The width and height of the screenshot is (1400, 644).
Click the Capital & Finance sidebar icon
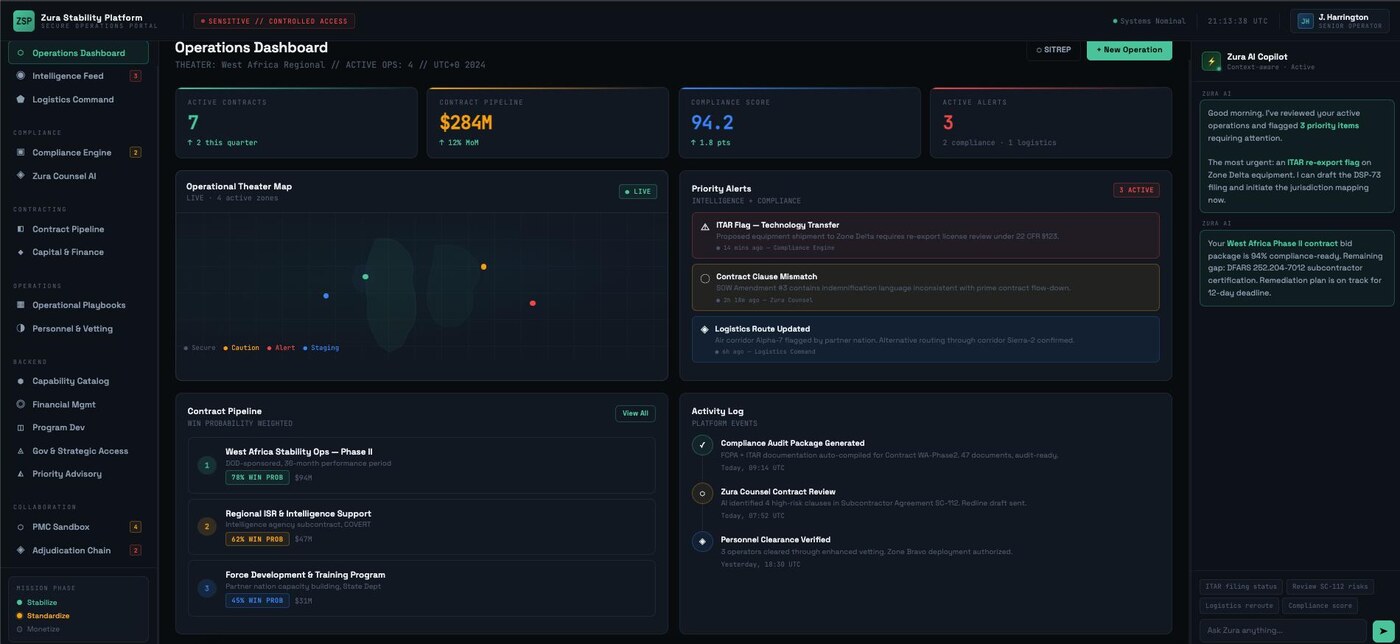[21, 252]
